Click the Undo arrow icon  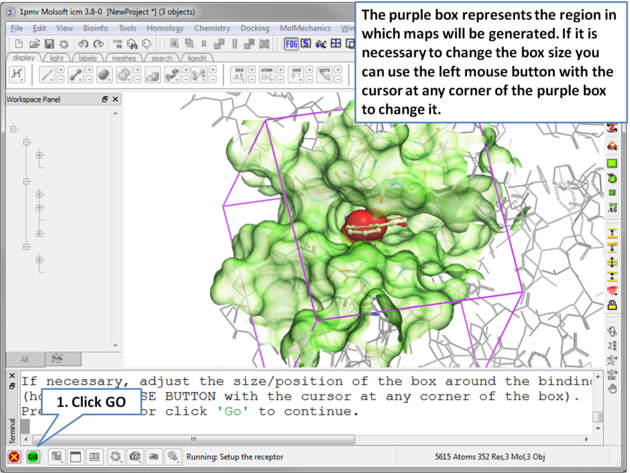click(x=82, y=44)
